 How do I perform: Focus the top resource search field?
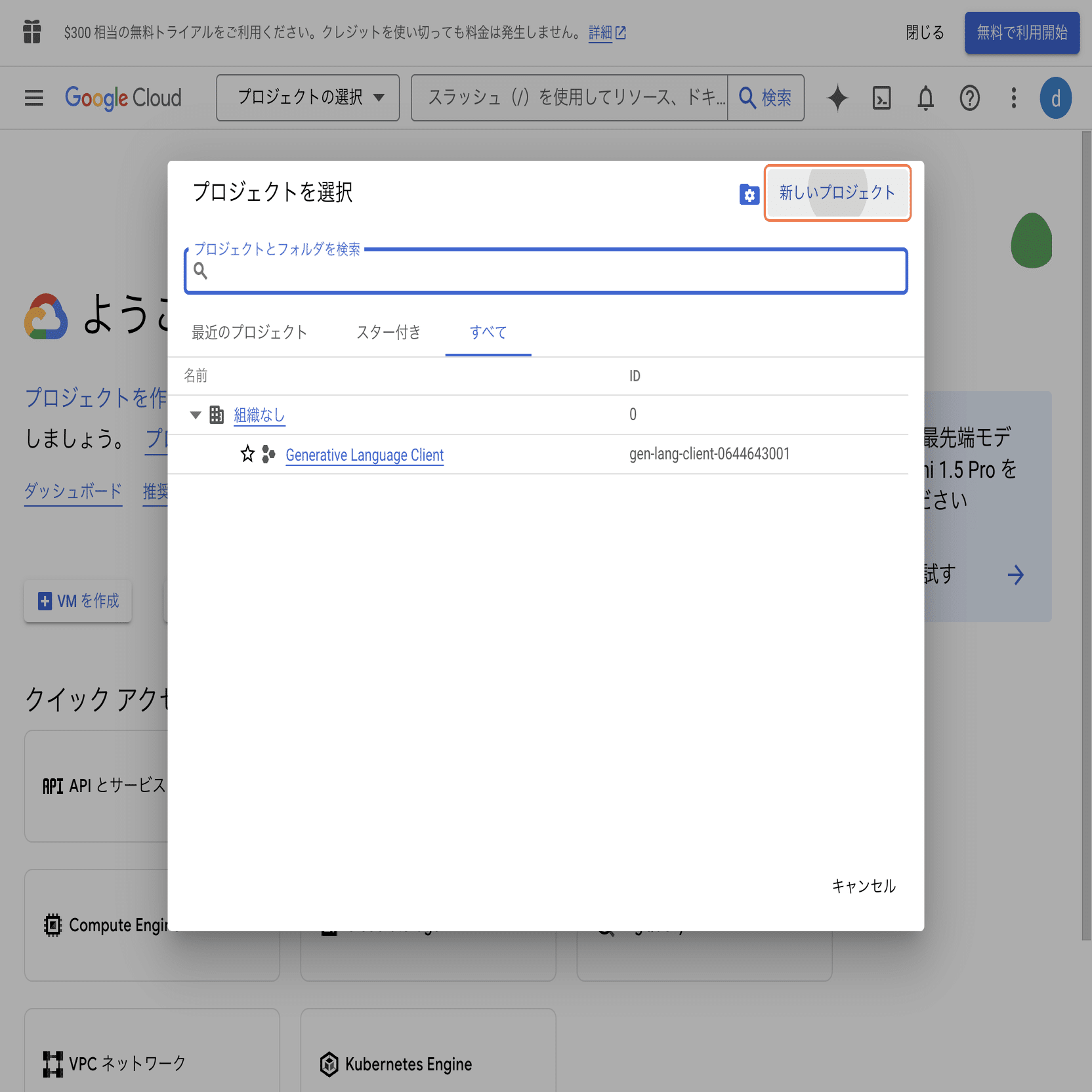(570, 98)
